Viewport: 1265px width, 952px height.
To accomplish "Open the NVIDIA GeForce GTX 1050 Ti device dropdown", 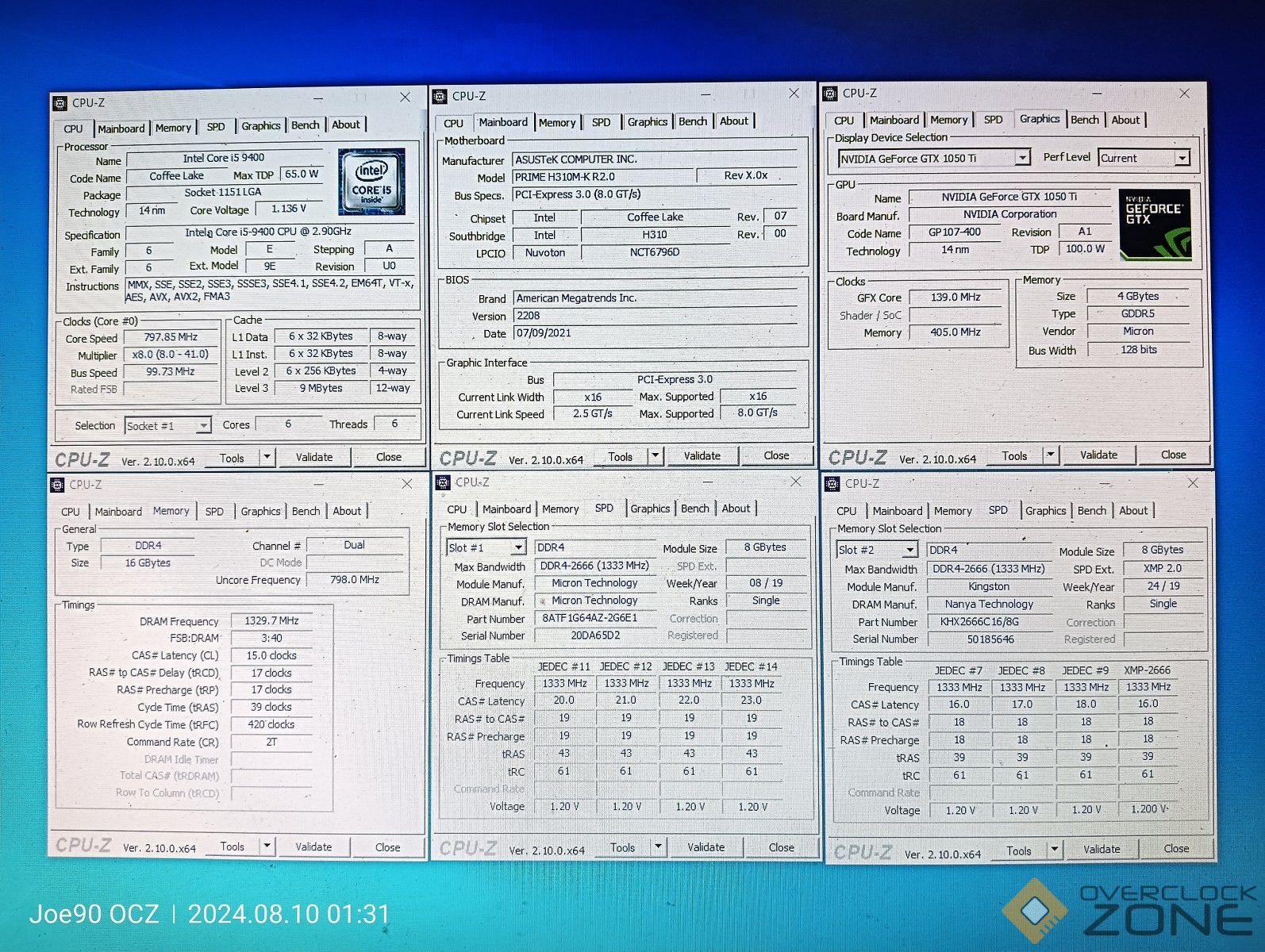I will coord(1023,158).
